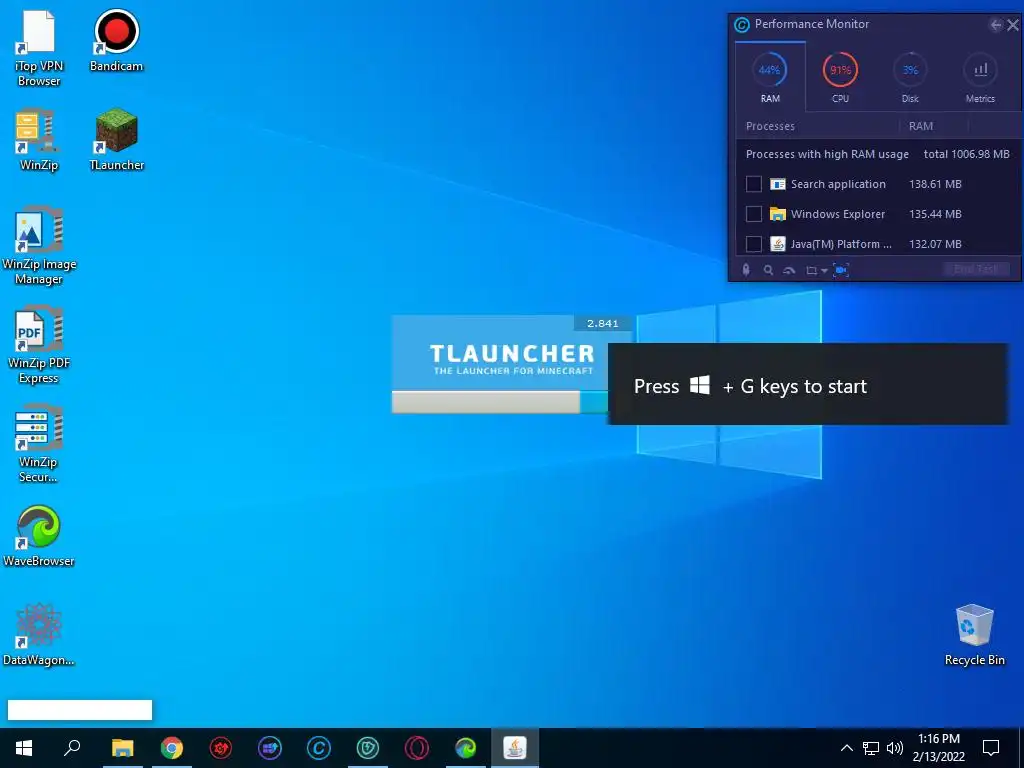Screen dimensions: 1024x768
Task: Open the iTop VPN Browser desktop shortcut
Action: coord(39,48)
